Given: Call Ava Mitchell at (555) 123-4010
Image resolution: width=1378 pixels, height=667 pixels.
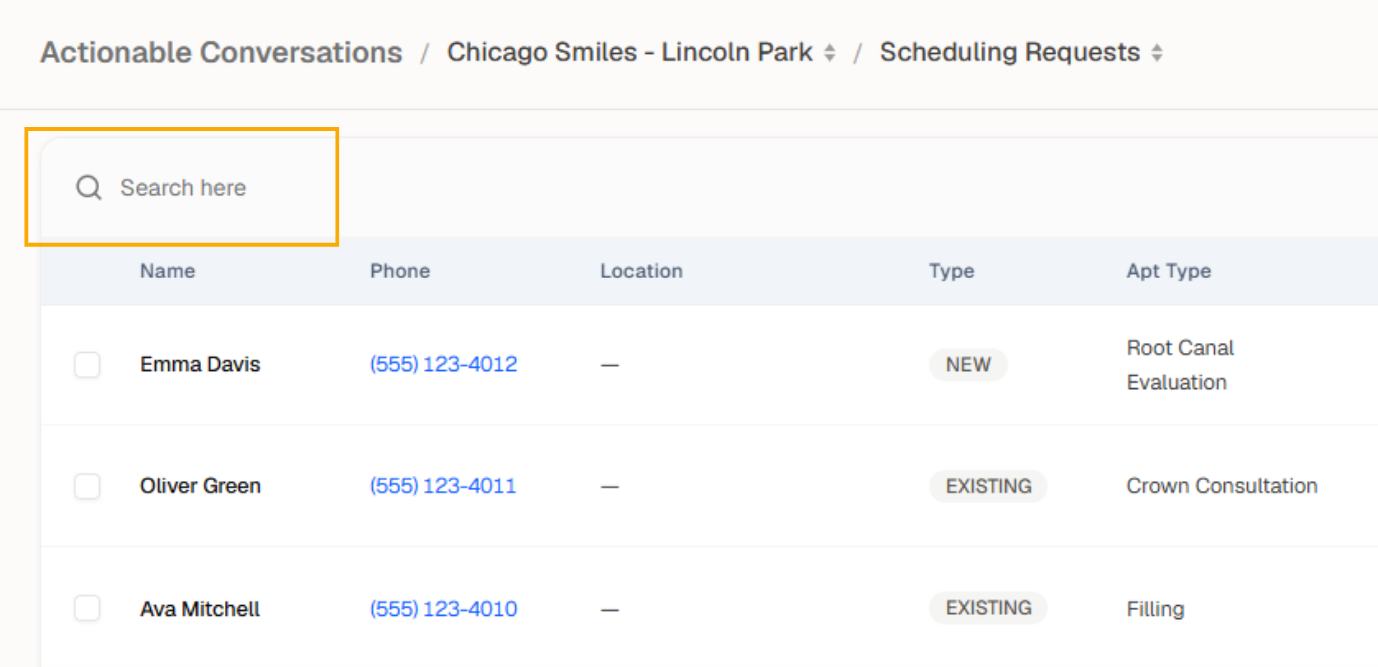Looking at the screenshot, I should 443,609.
